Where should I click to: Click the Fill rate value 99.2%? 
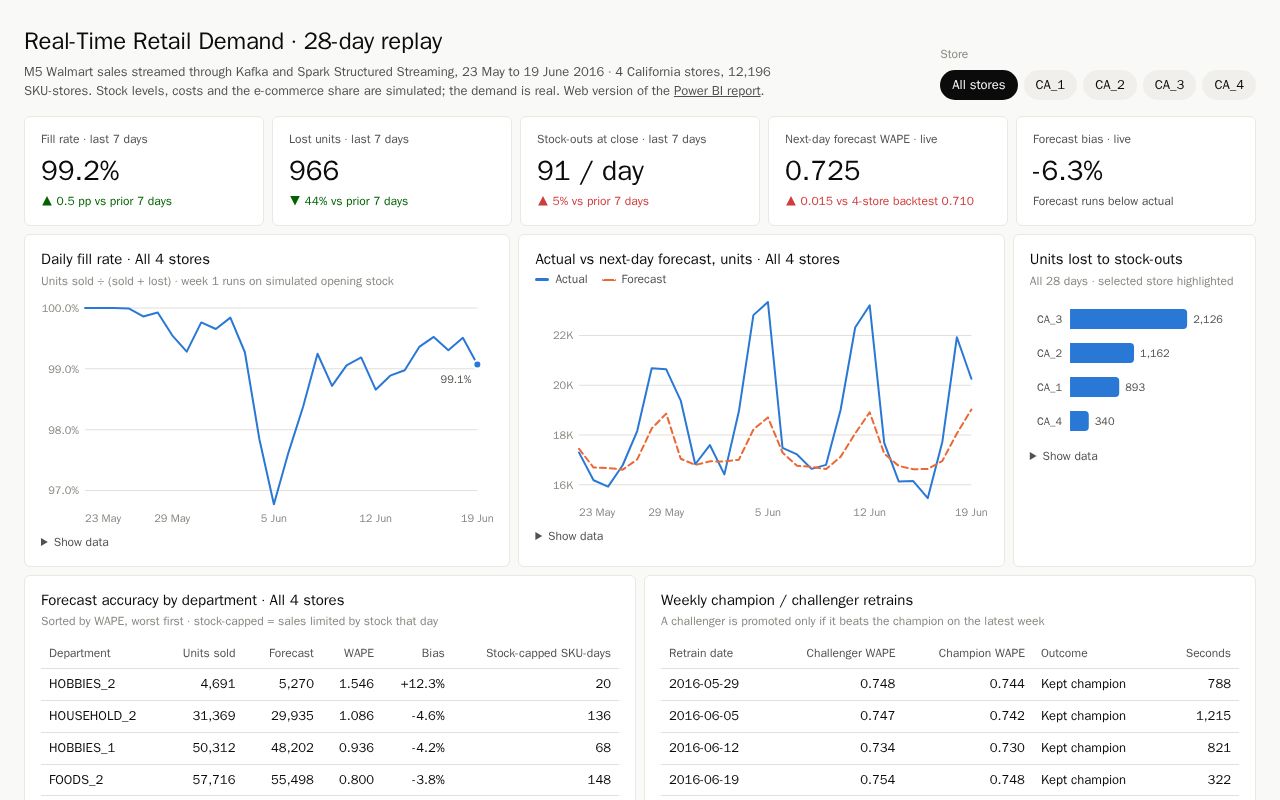80,171
